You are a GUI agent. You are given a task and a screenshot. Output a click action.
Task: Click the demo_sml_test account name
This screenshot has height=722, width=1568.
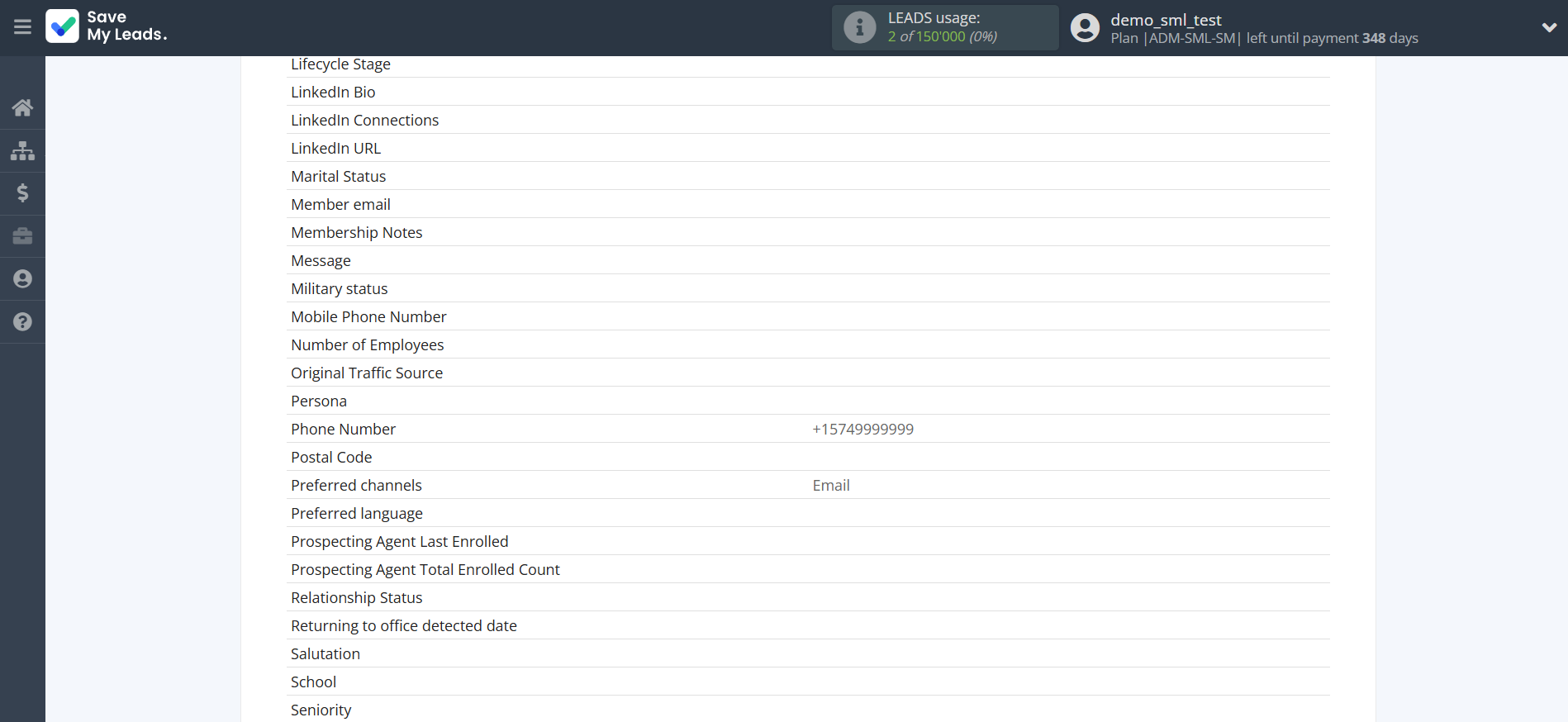click(x=1166, y=20)
